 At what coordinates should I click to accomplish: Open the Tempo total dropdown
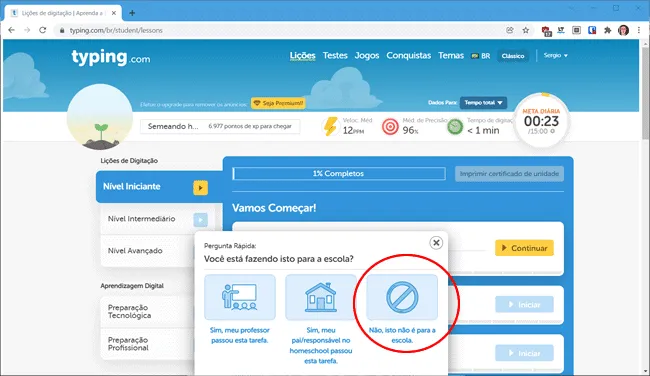pos(483,102)
